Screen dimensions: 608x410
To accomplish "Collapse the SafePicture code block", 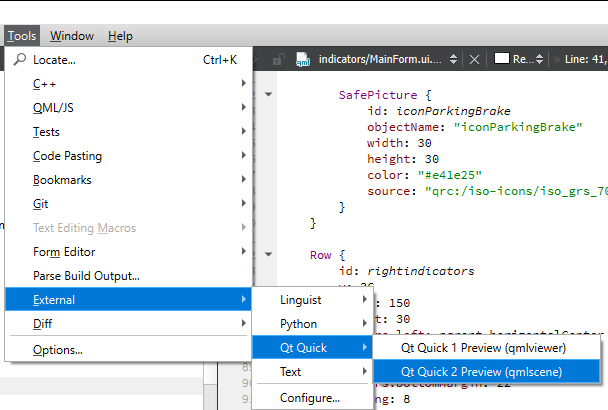I will pyautogui.click(x=269, y=96).
